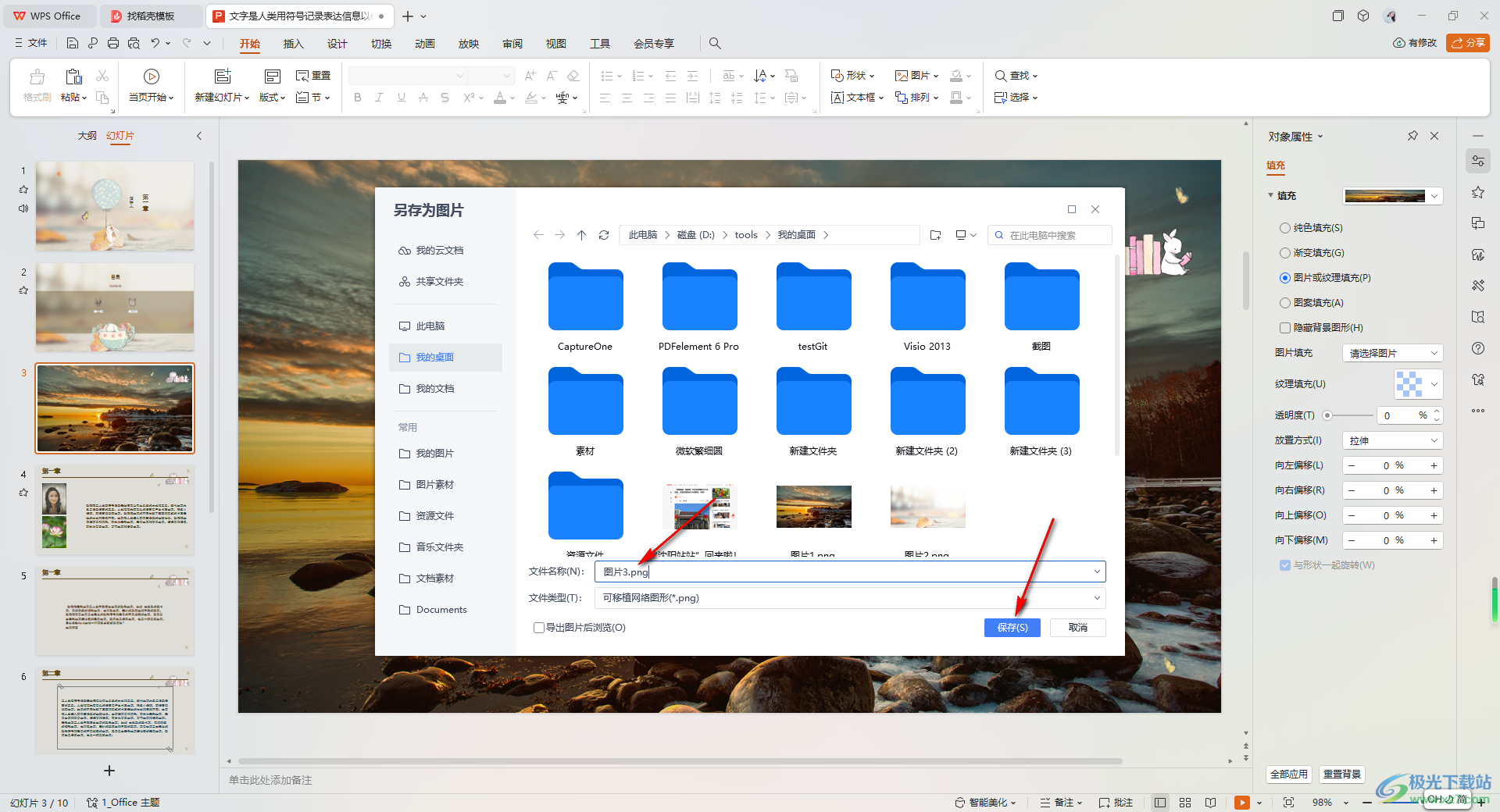Click the Bold formatting icon
This screenshot has width=1500, height=812.
coord(358,98)
